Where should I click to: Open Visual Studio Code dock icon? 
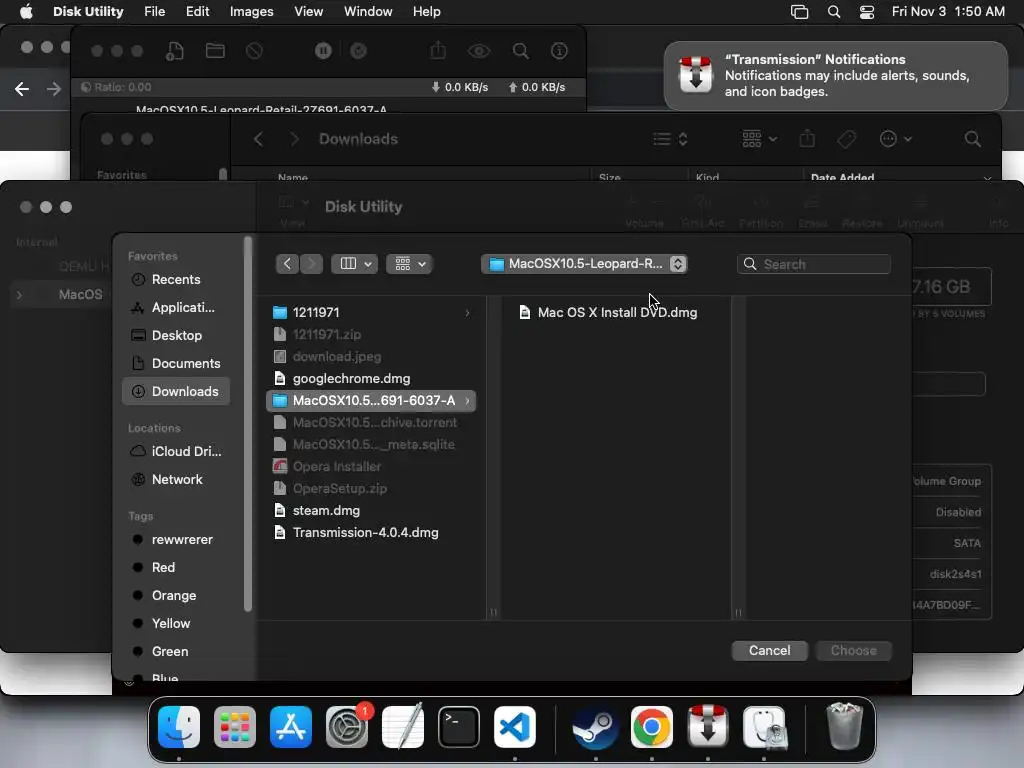515,726
